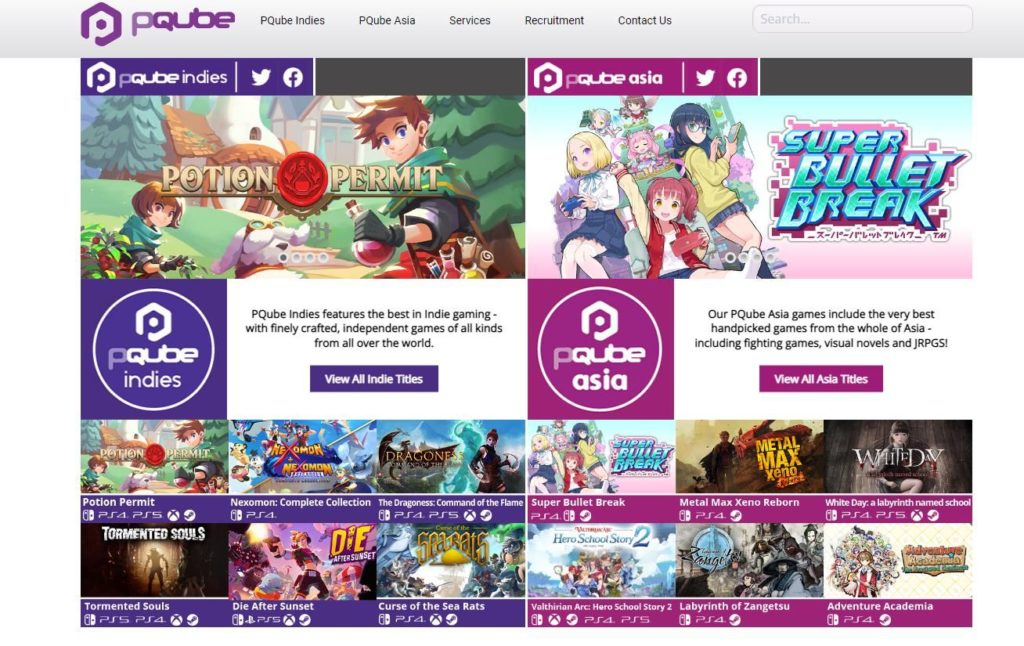Go to the Recruitment page
This screenshot has width=1024, height=646.
[x=554, y=20]
